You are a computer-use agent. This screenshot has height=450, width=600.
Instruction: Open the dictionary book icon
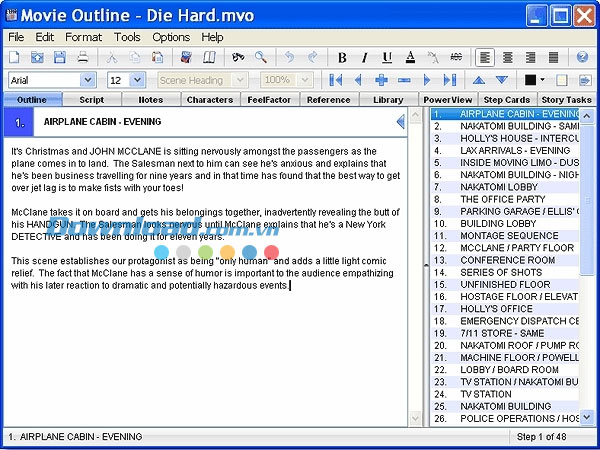tap(186, 57)
